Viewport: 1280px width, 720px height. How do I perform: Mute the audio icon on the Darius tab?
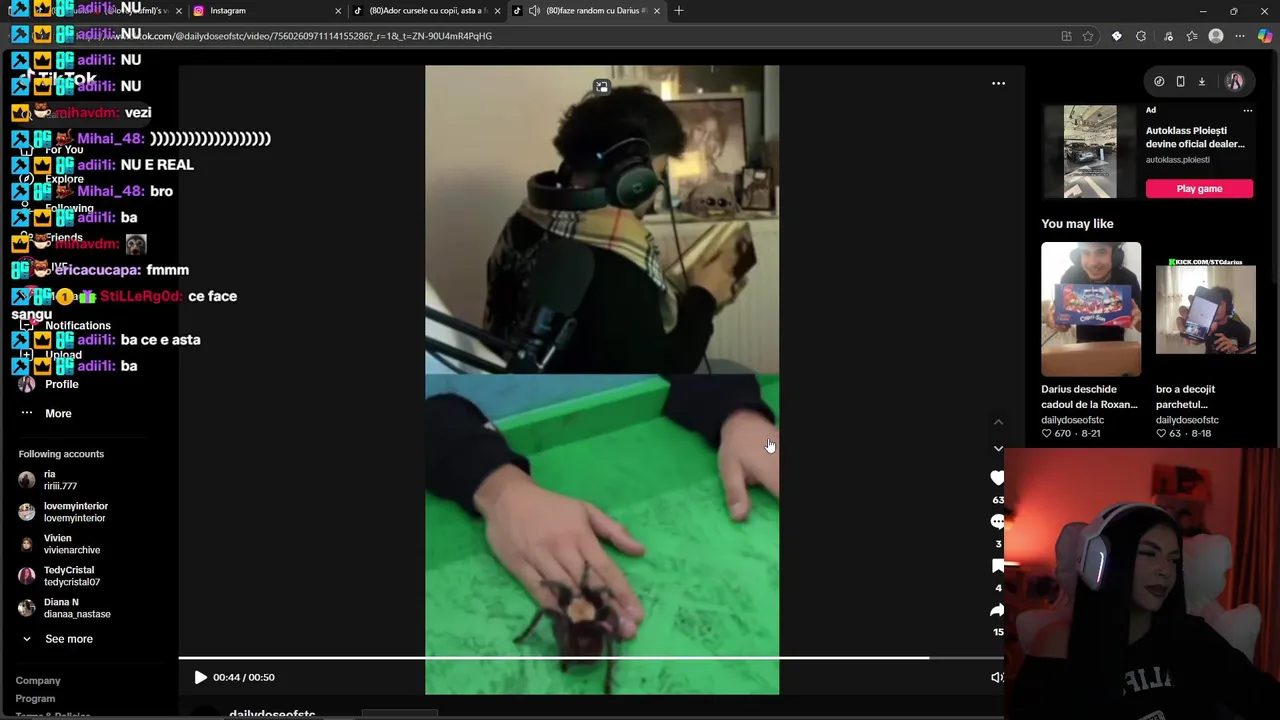(534, 11)
